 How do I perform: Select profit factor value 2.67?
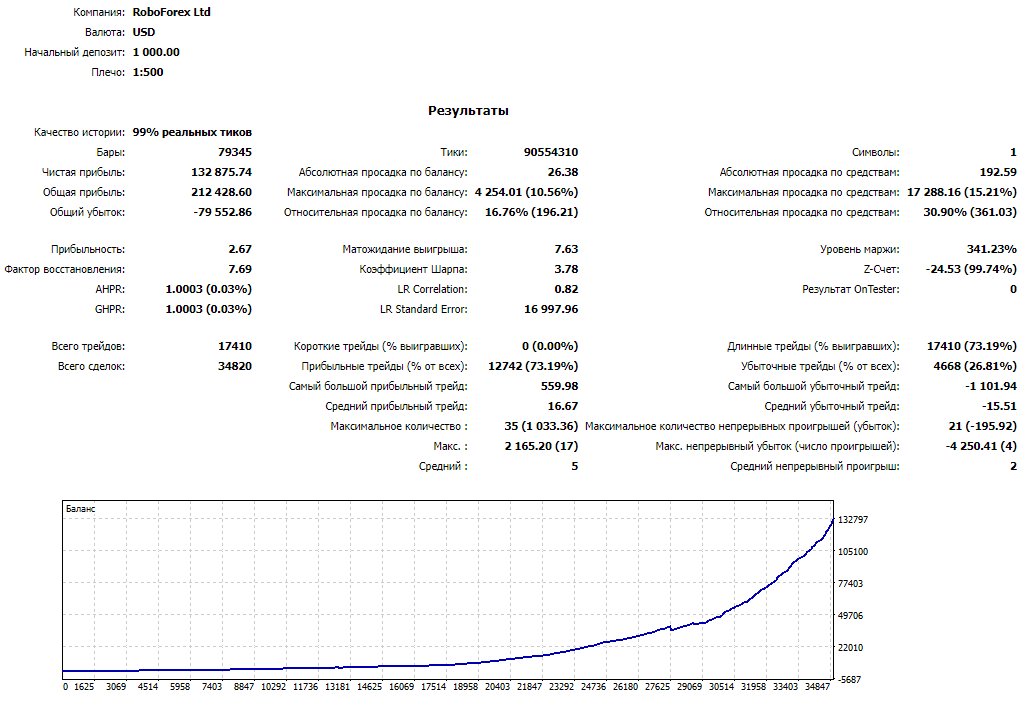240,249
